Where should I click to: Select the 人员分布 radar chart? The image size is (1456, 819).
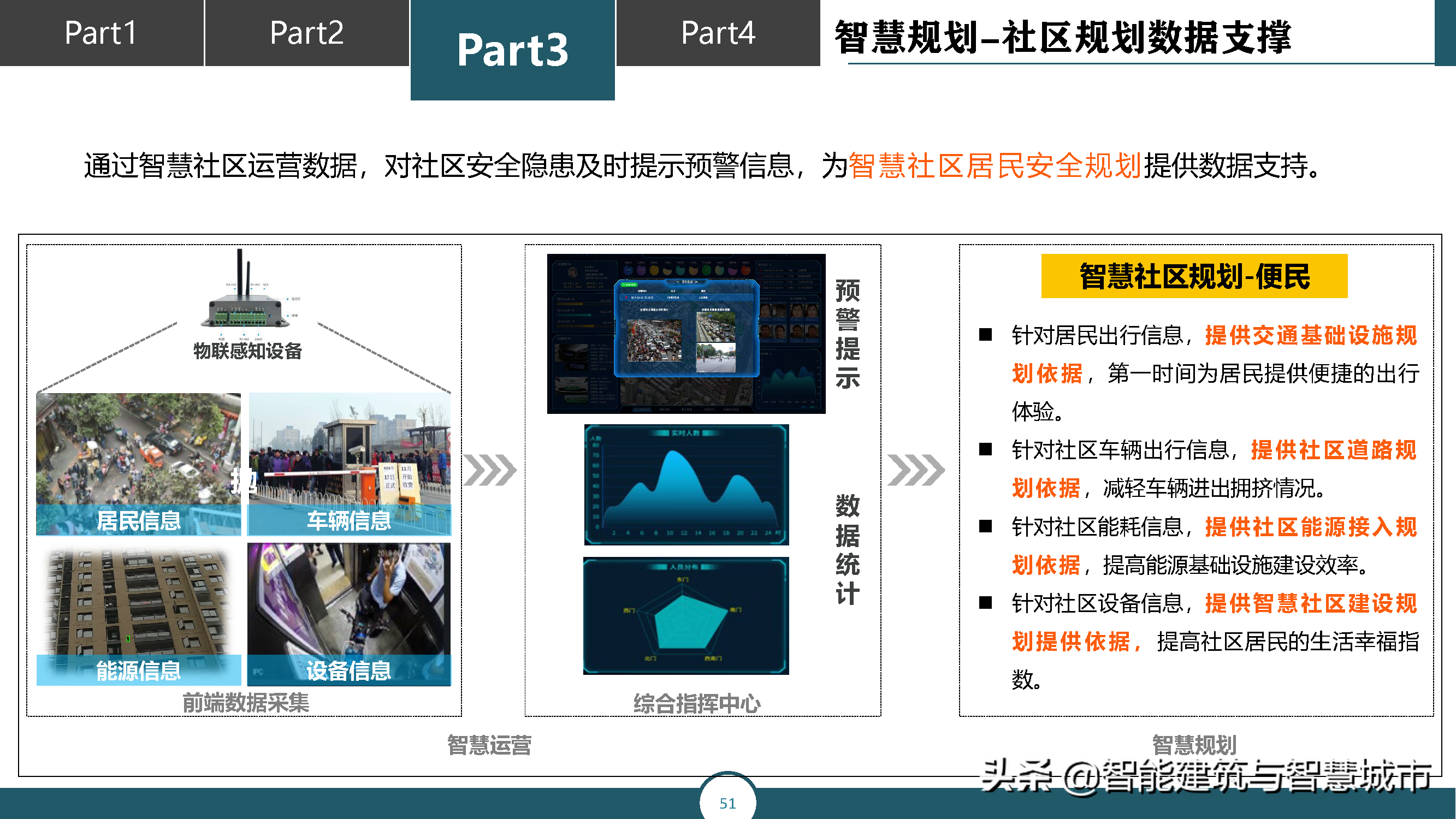coord(686,616)
